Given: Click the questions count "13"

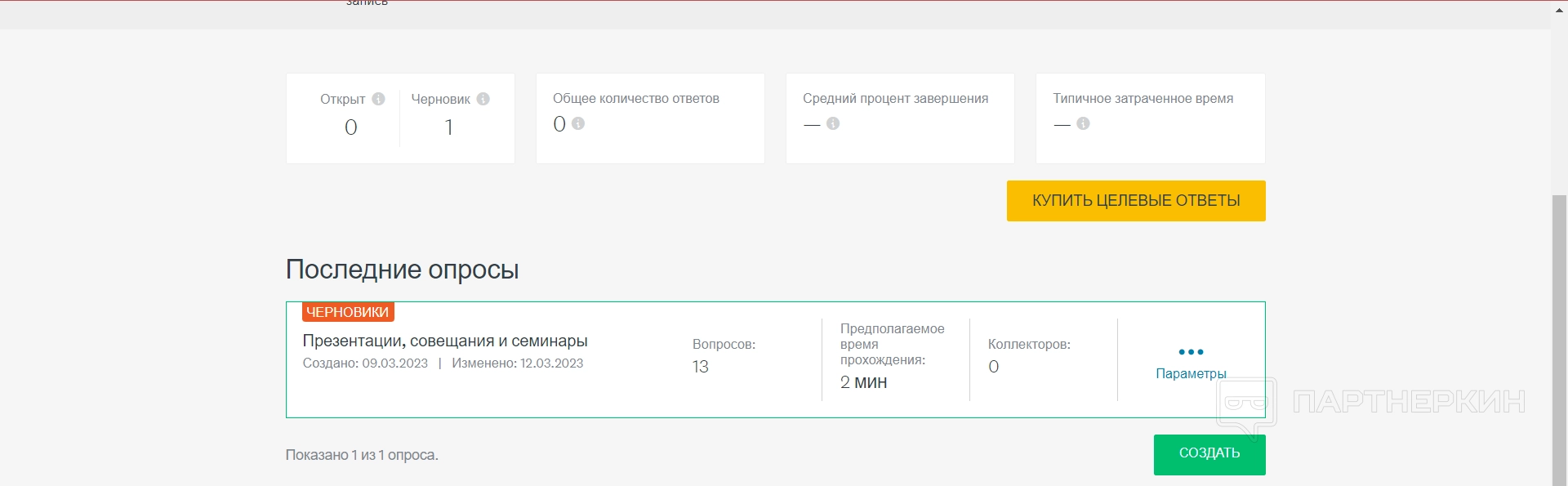Looking at the screenshot, I should click(x=701, y=367).
